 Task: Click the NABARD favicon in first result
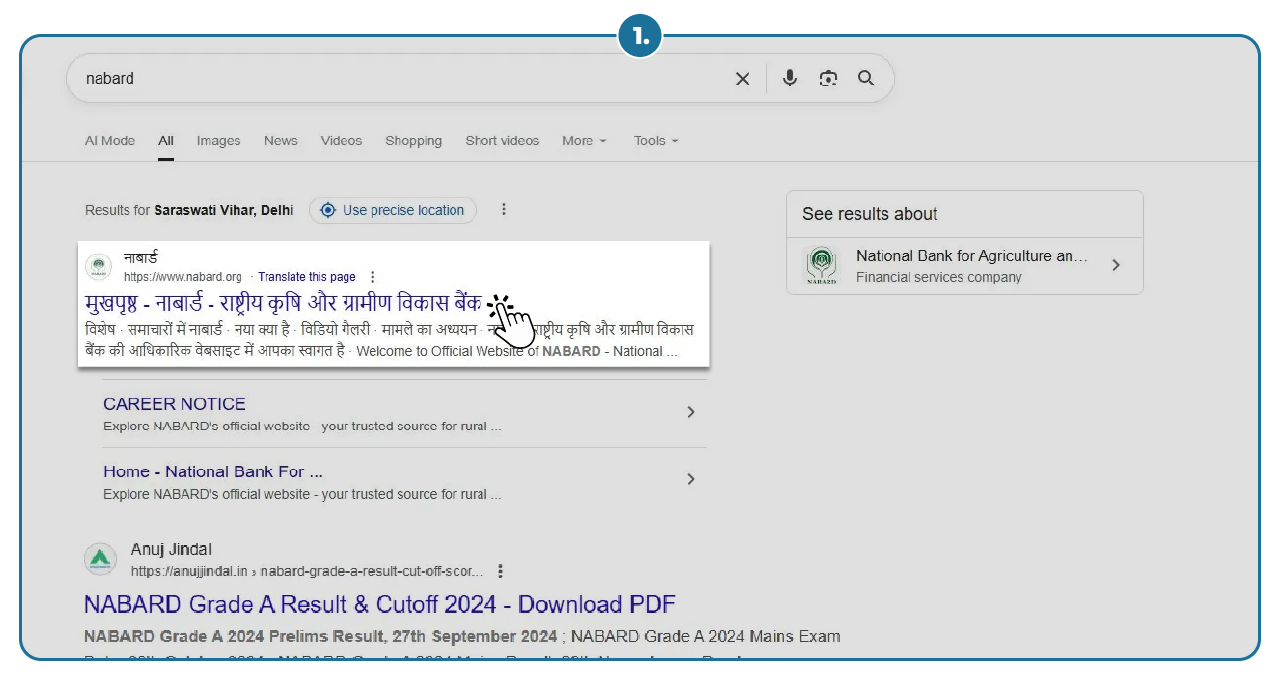pos(98,267)
